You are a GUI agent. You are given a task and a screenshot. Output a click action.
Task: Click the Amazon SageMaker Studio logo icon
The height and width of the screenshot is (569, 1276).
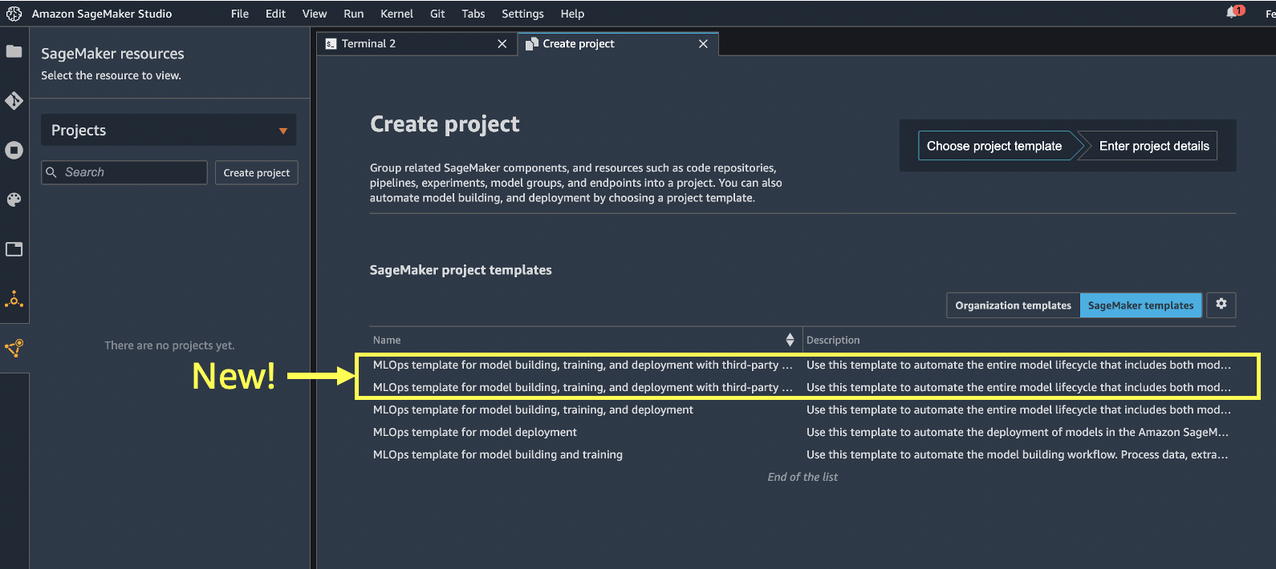tap(14, 14)
